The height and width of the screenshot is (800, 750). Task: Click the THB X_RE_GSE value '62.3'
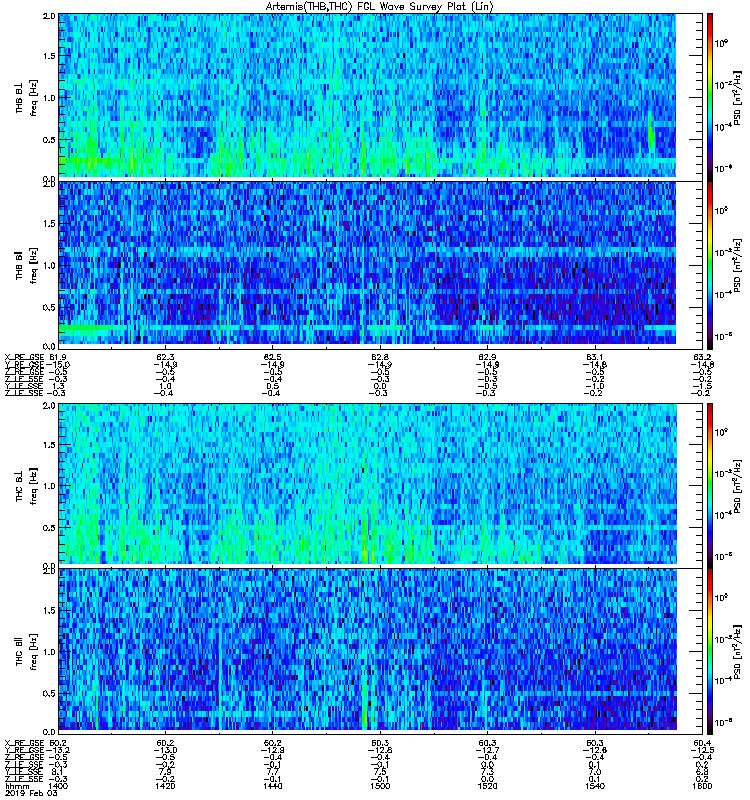(166, 357)
